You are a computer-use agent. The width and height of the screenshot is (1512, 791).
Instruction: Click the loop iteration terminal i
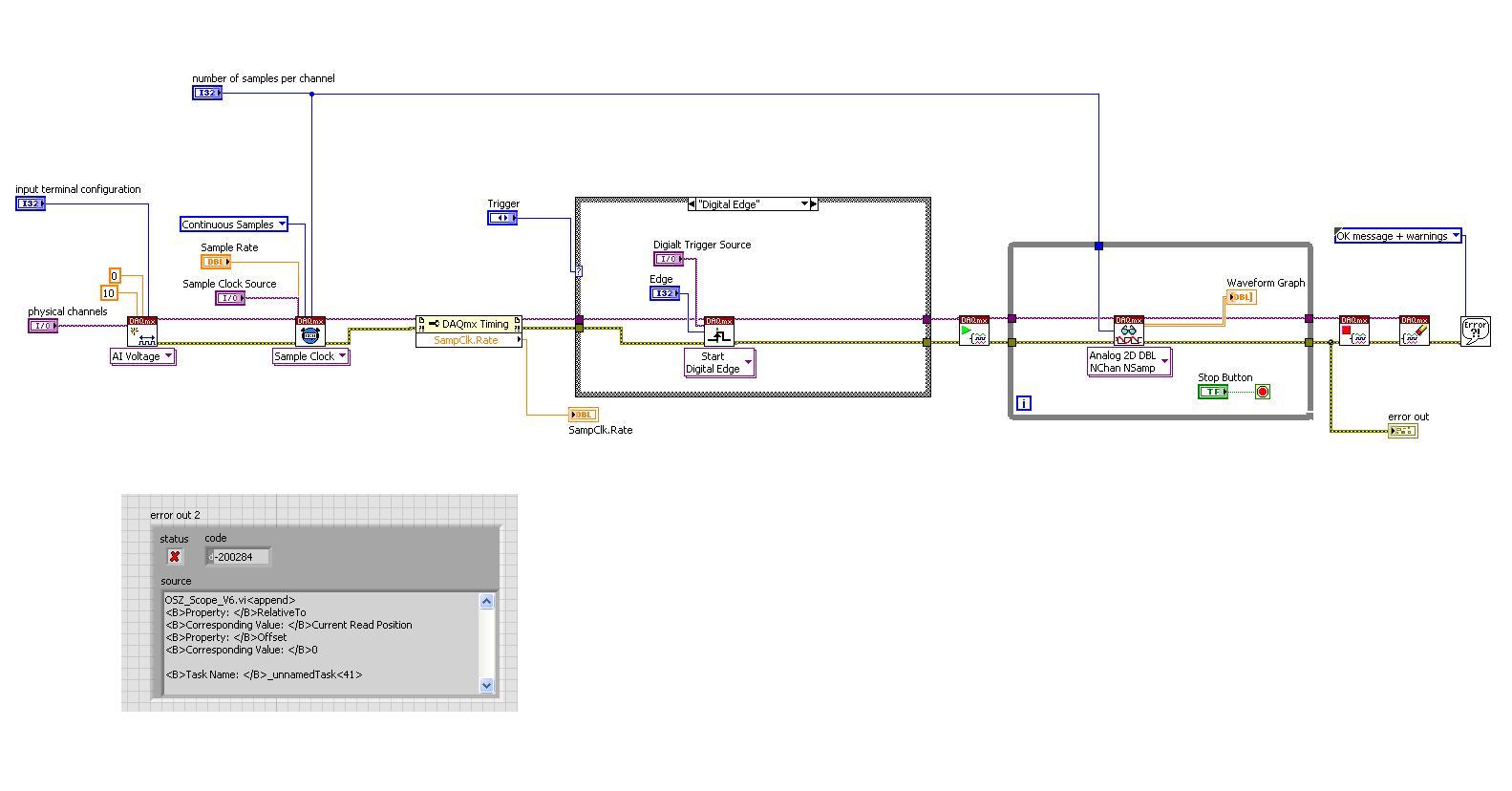[1024, 404]
